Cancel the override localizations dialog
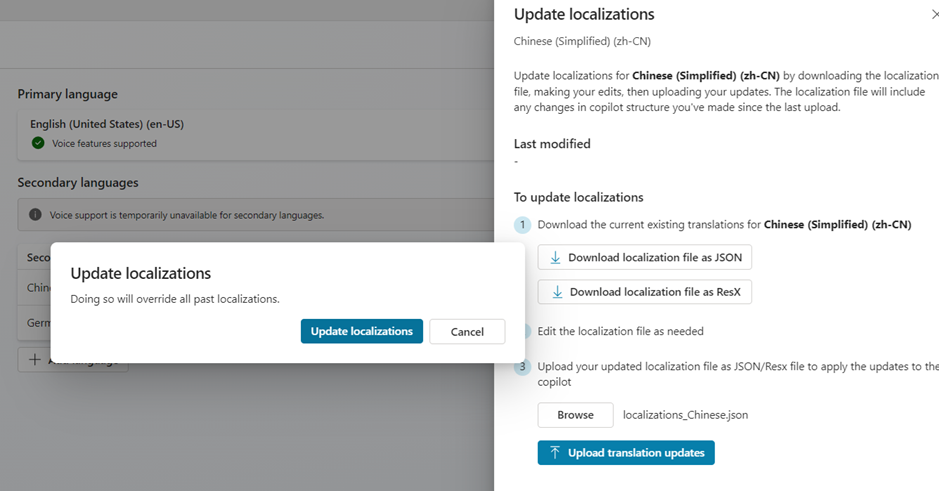The width and height of the screenshot is (939, 491). point(467,332)
